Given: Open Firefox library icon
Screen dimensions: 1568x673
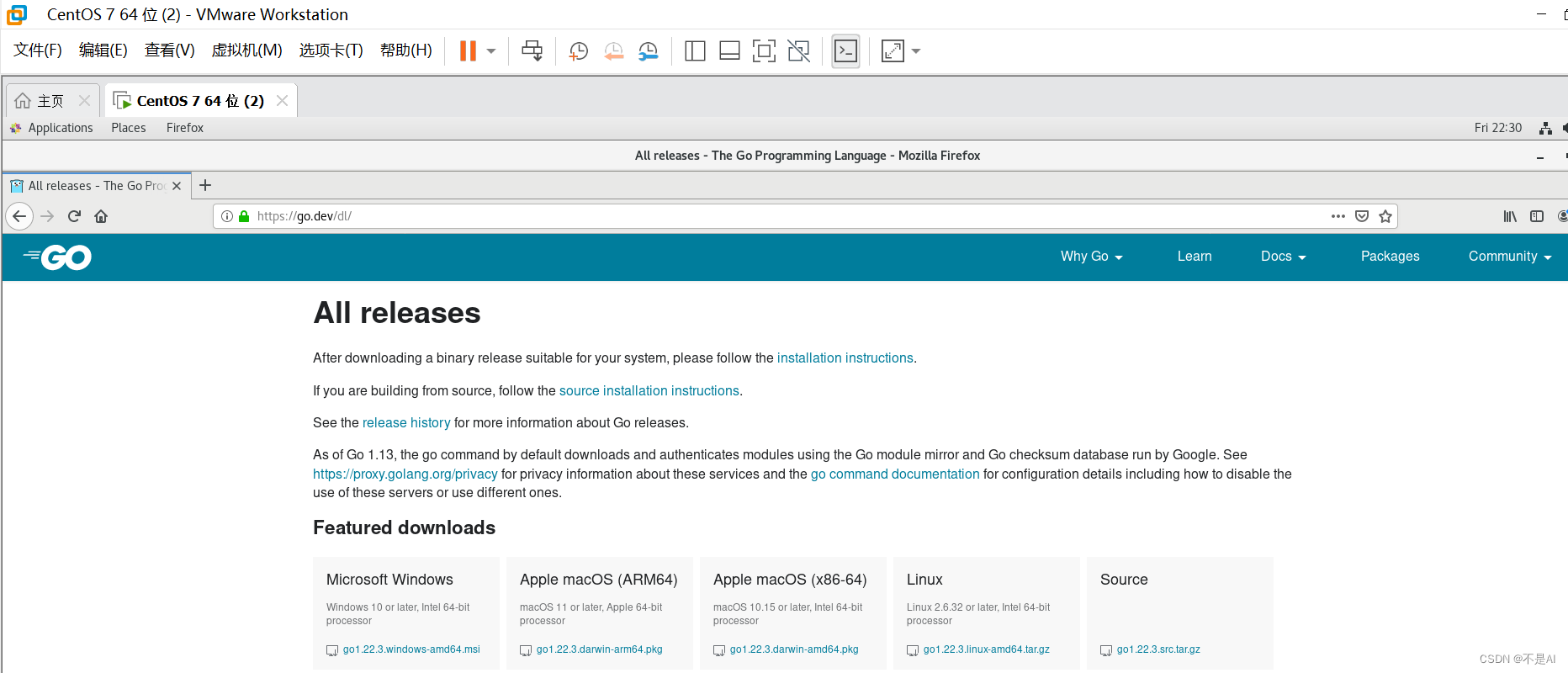Looking at the screenshot, I should 1510,216.
